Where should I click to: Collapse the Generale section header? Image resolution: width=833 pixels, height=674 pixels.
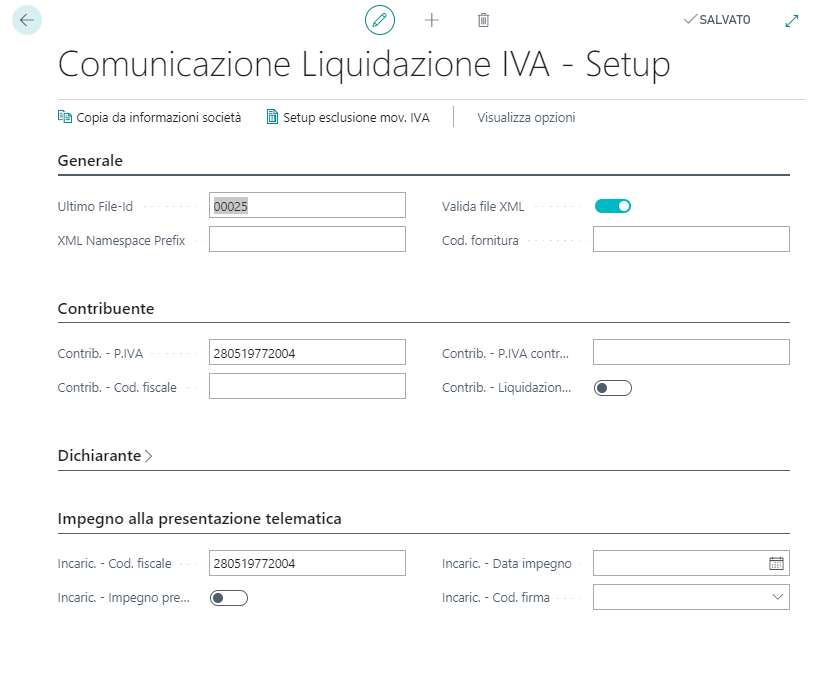tap(90, 160)
